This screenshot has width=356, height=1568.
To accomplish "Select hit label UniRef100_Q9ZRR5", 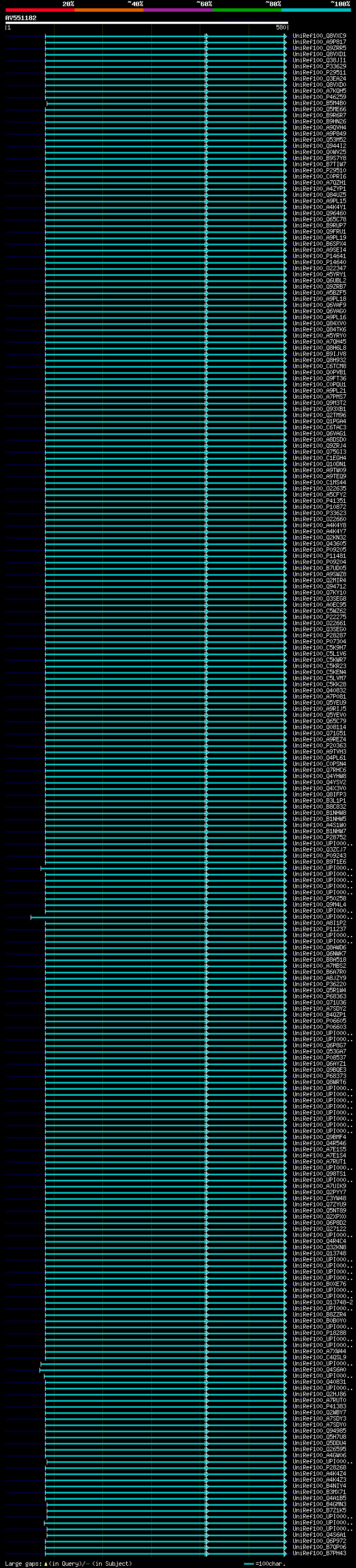I will [319, 48].
